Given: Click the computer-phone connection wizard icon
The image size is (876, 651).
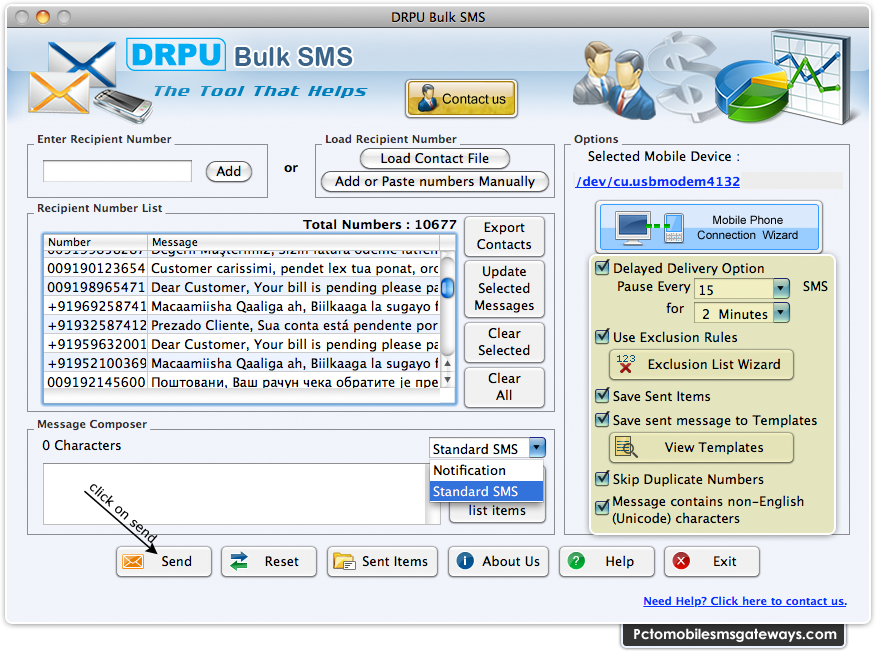Looking at the screenshot, I should tap(649, 228).
